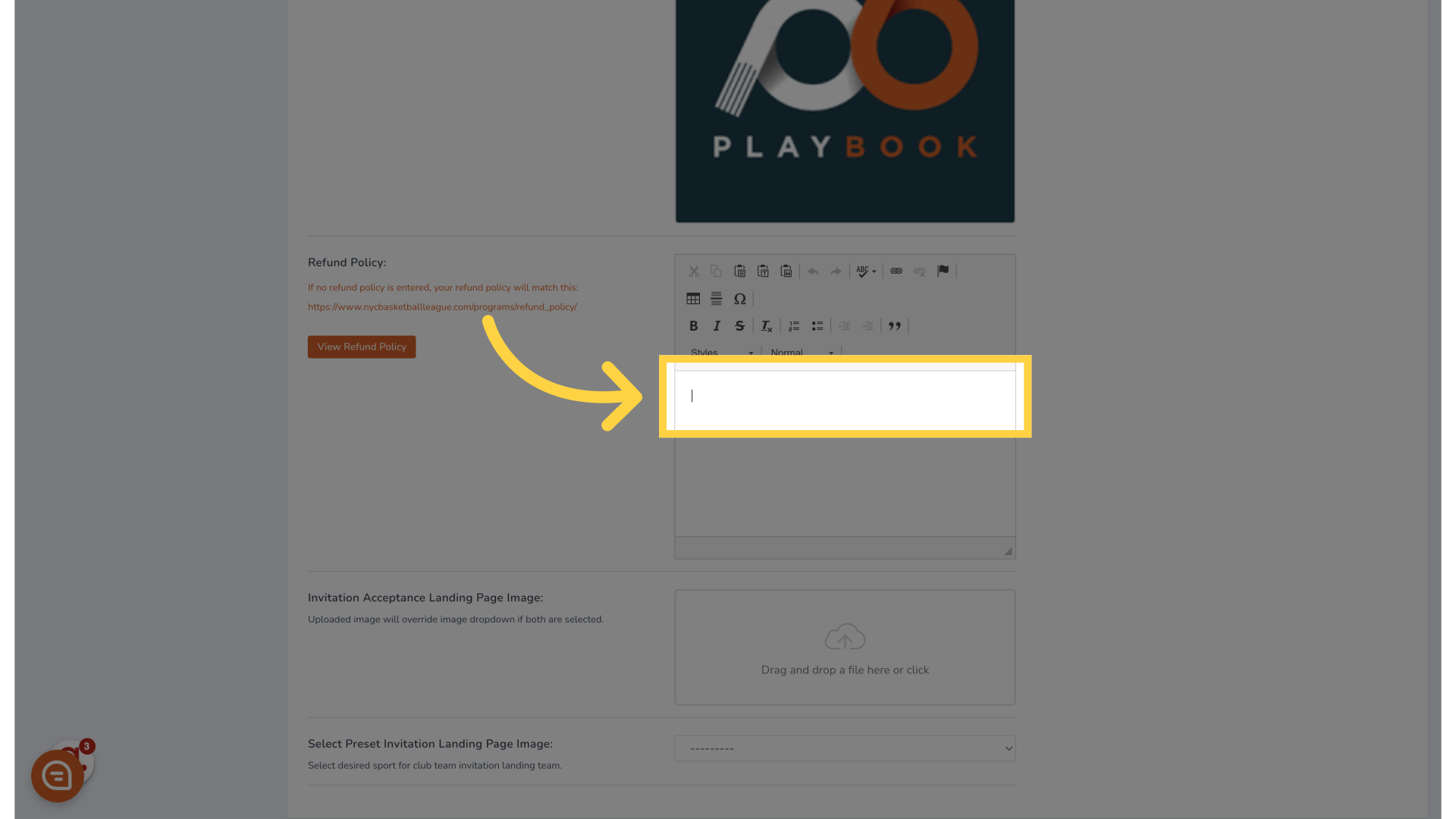Image resolution: width=1456 pixels, height=819 pixels.
Task: Expand the Select Preset Invitation Landing Page dropdown
Action: tap(845, 748)
